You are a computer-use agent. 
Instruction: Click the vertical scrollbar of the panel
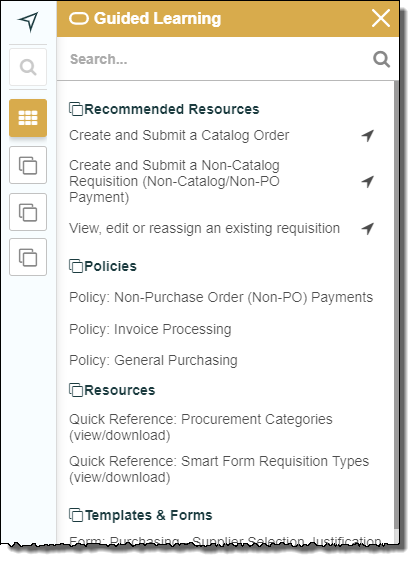(396, 305)
